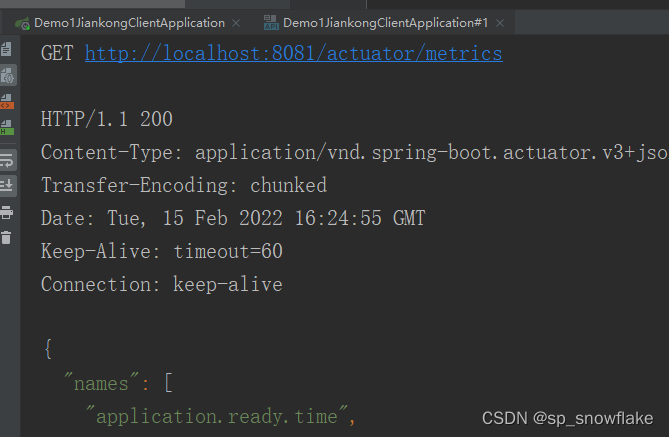The height and width of the screenshot is (437, 669).
Task: Click the trash clear-all icon
Action: pos(6,237)
